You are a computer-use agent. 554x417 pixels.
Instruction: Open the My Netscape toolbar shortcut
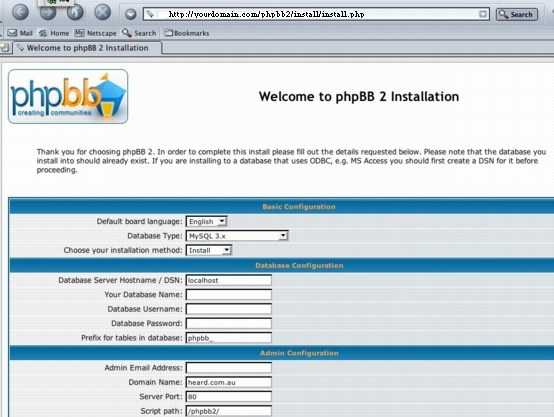click(95, 33)
